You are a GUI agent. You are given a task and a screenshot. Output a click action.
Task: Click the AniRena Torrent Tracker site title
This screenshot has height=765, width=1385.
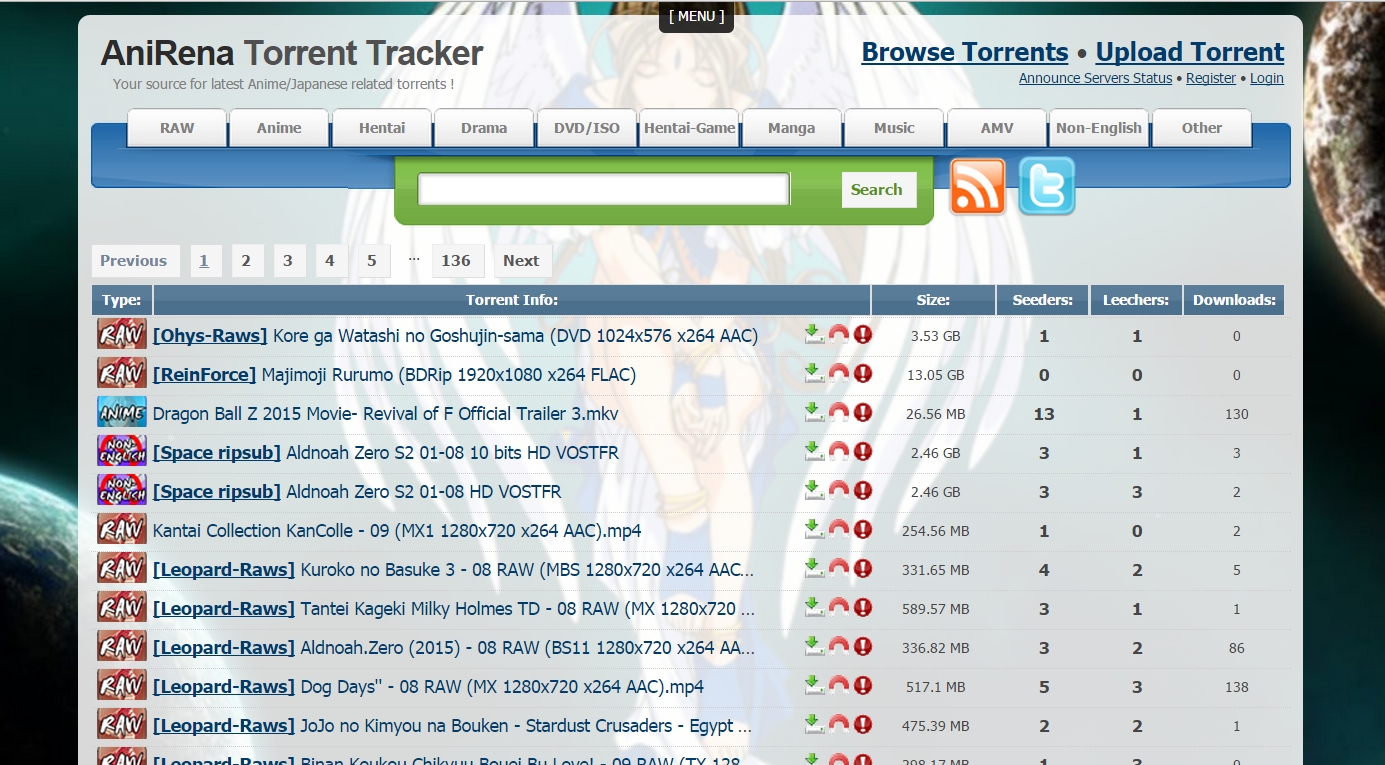coord(292,53)
